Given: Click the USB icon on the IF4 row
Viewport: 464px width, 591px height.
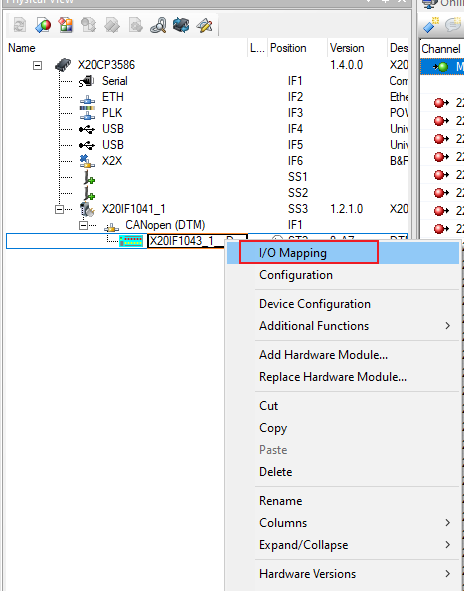Looking at the screenshot, I should point(87,129).
